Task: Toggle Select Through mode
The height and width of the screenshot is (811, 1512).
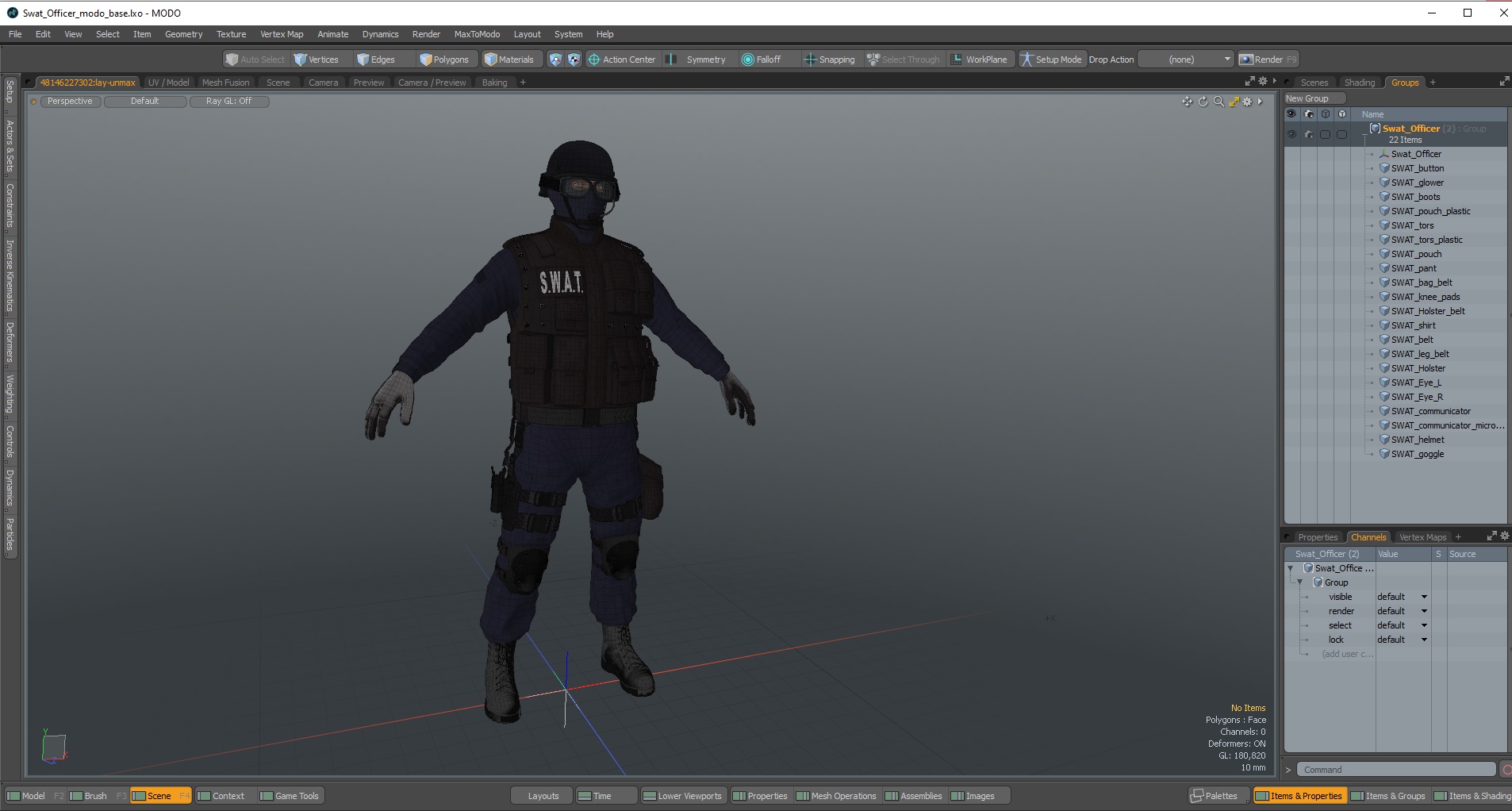Action: click(x=903, y=60)
